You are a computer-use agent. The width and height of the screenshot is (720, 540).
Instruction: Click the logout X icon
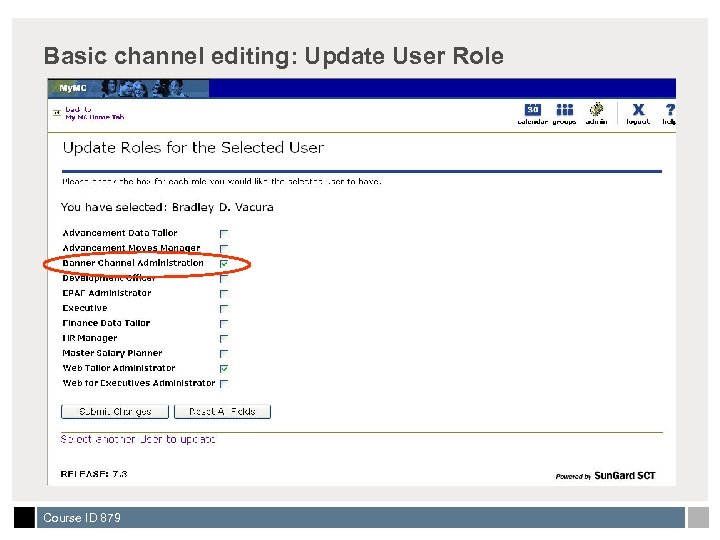(638, 110)
